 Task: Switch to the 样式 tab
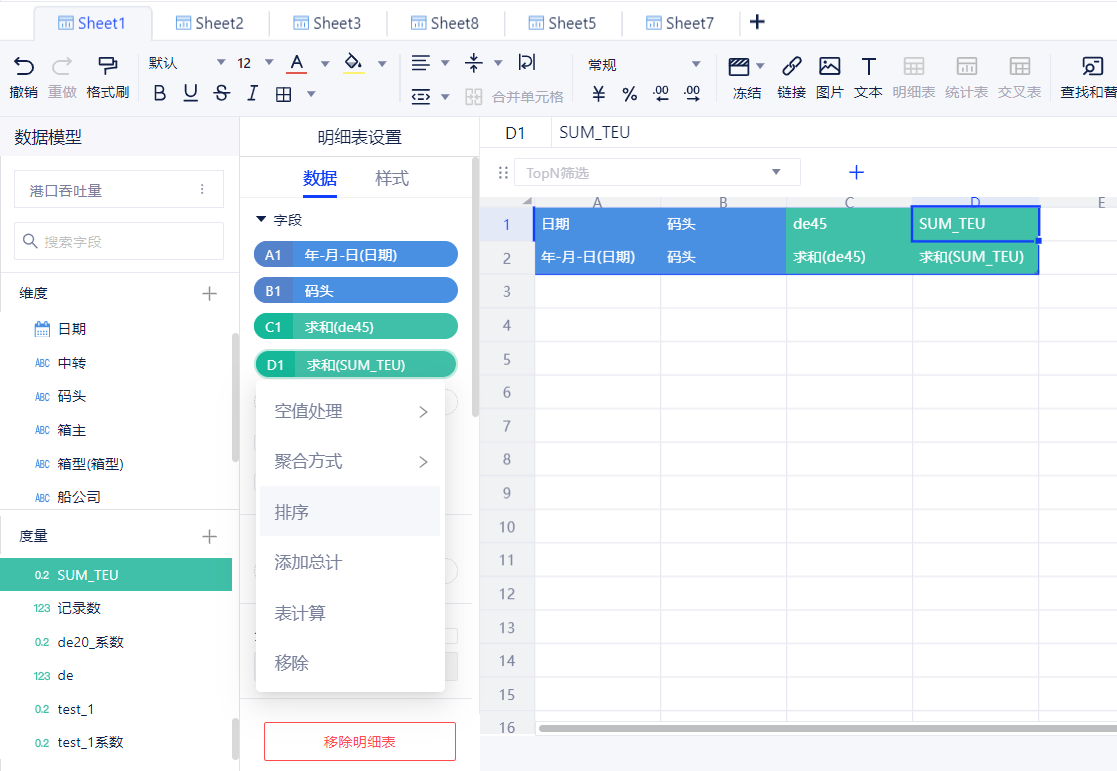(x=392, y=179)
